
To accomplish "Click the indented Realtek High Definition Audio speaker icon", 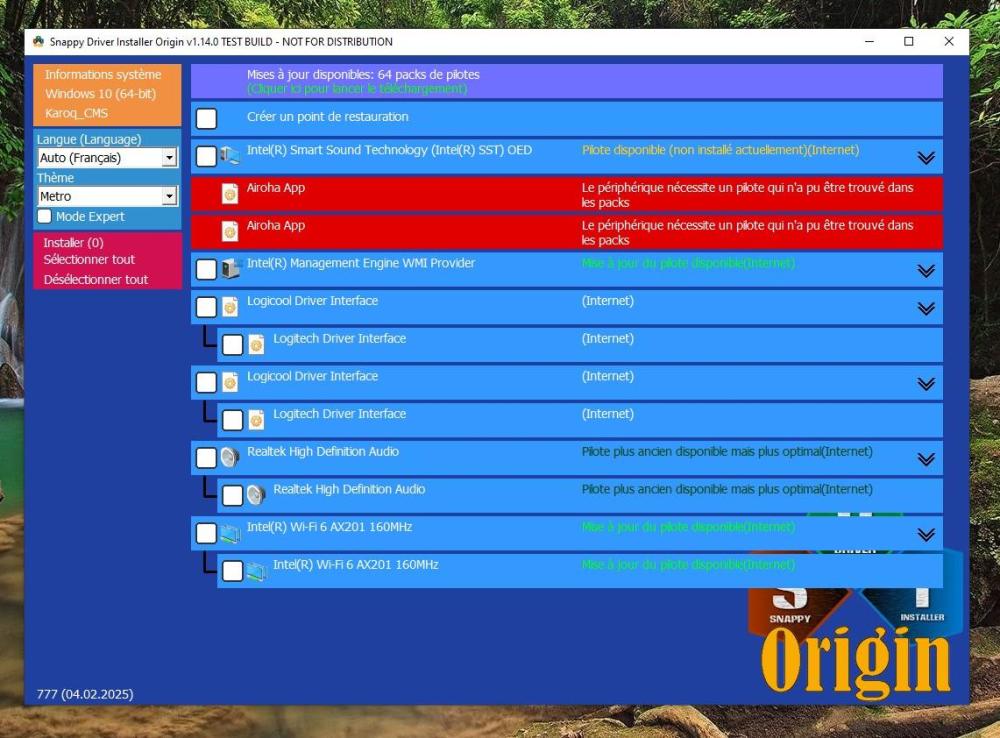I will [256, 494].
